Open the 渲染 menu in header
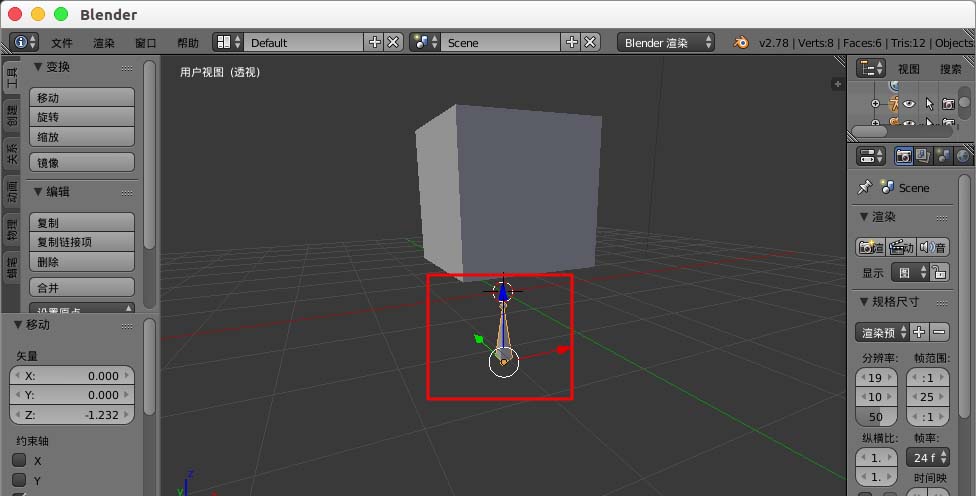The width and height of the screenshot is (976, 496). coord(104,43)
